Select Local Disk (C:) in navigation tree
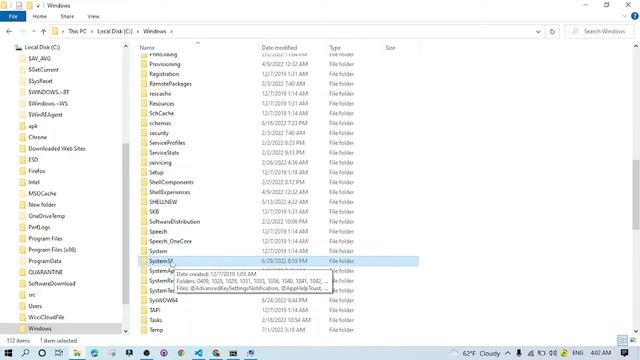The image size is (640, 360). [x=42, y=47]
